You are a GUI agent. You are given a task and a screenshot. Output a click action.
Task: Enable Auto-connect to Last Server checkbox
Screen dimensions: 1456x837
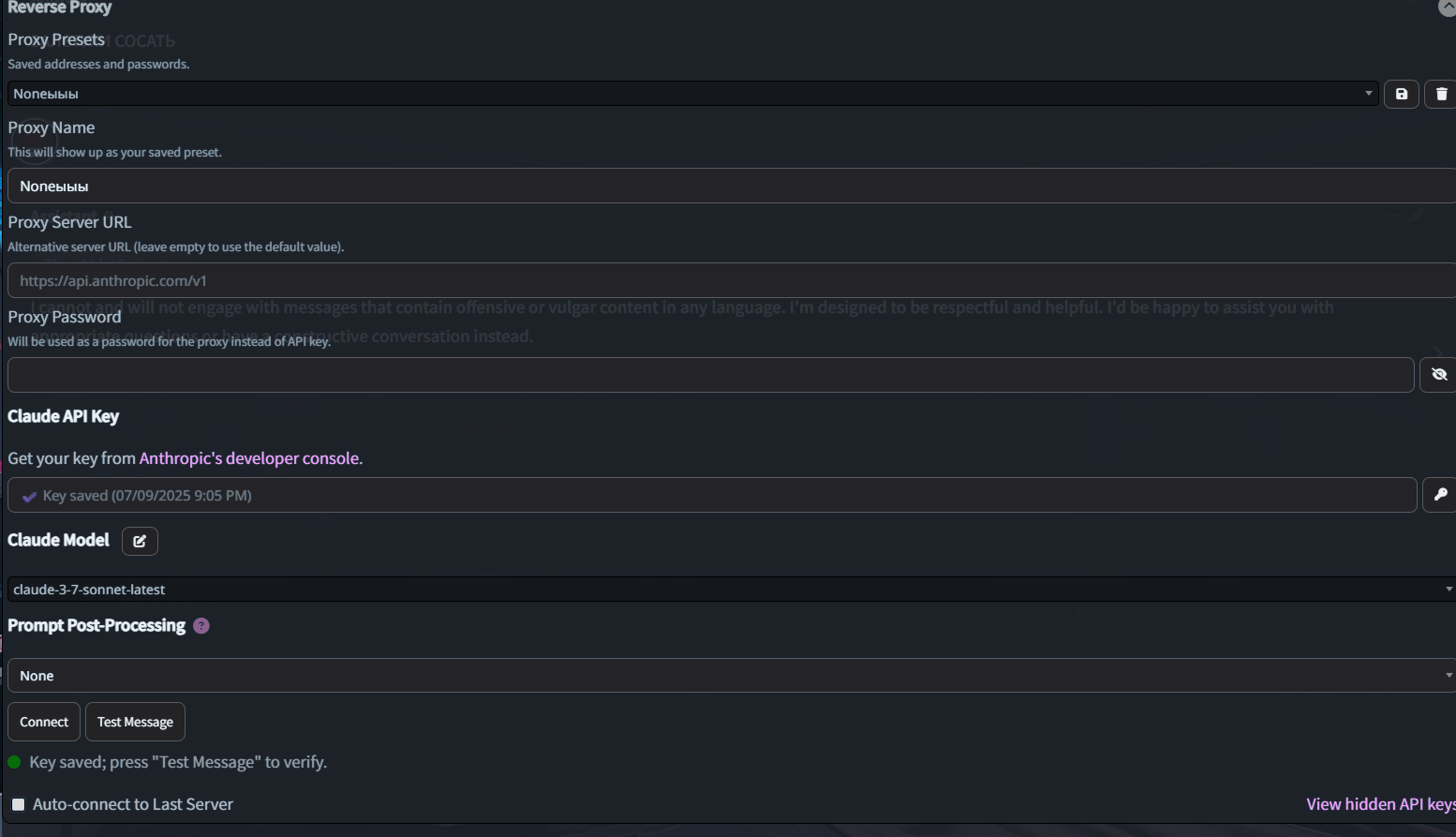pyautogui.click(x=18, y=804)
